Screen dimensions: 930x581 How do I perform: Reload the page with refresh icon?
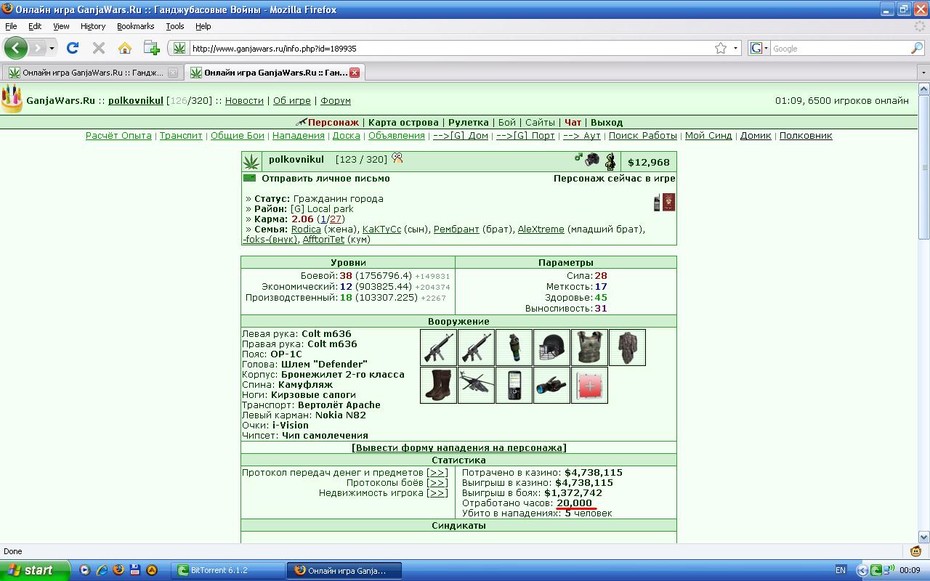click(72, 48)
